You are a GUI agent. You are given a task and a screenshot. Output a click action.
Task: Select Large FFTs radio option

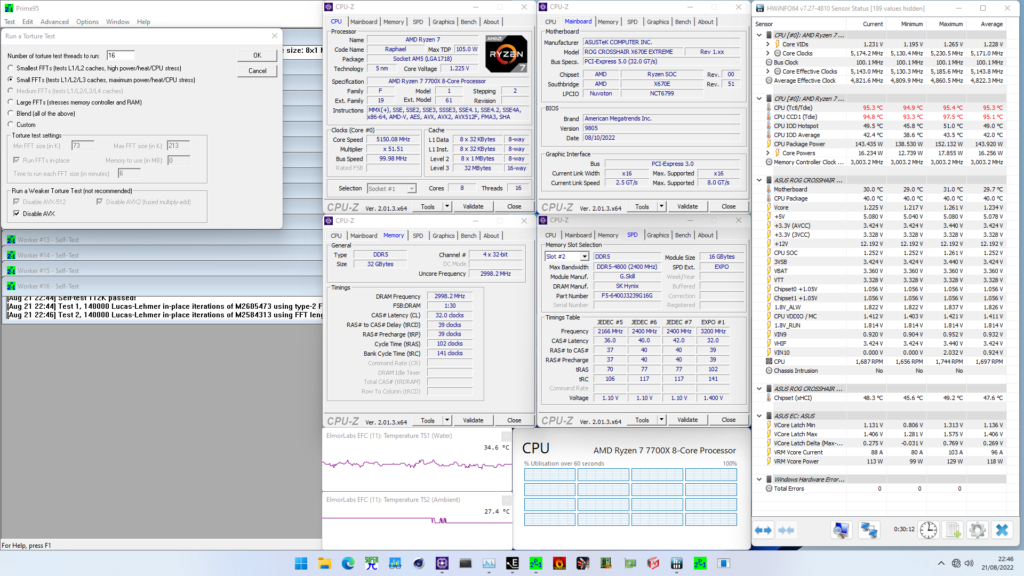point(10,103)
